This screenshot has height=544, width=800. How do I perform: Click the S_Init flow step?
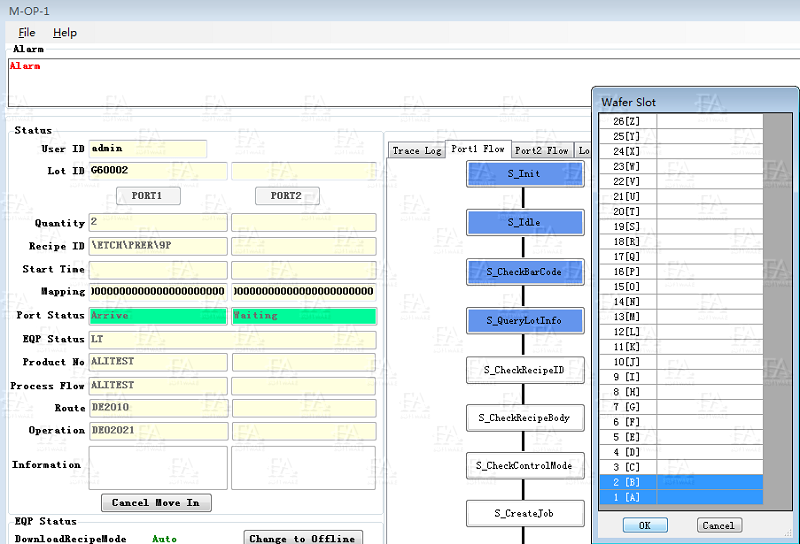(x=525, y=174)
